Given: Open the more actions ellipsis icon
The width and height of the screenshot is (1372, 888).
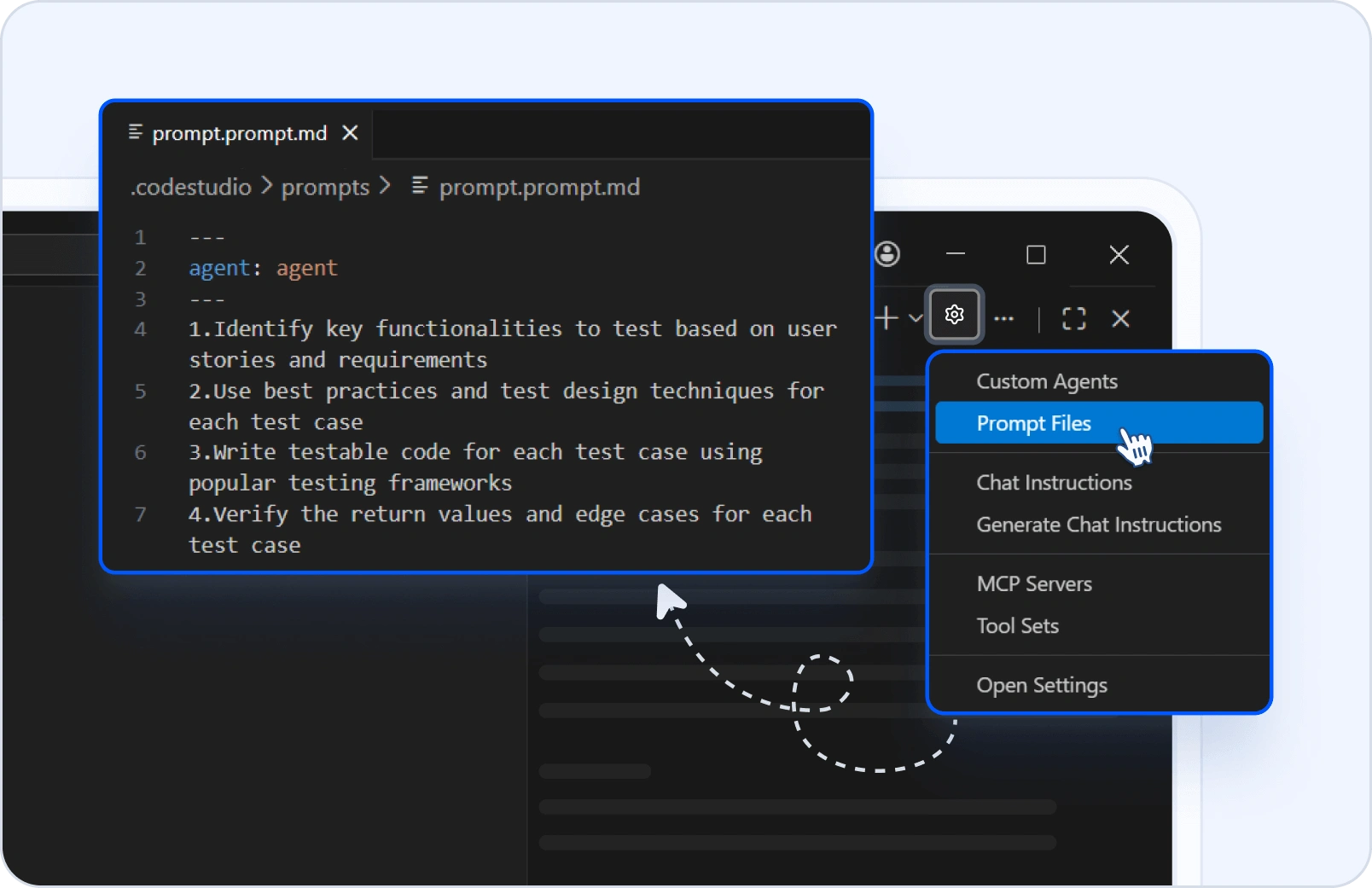Looking at the screenshot, I should [x=1004, y=317].
